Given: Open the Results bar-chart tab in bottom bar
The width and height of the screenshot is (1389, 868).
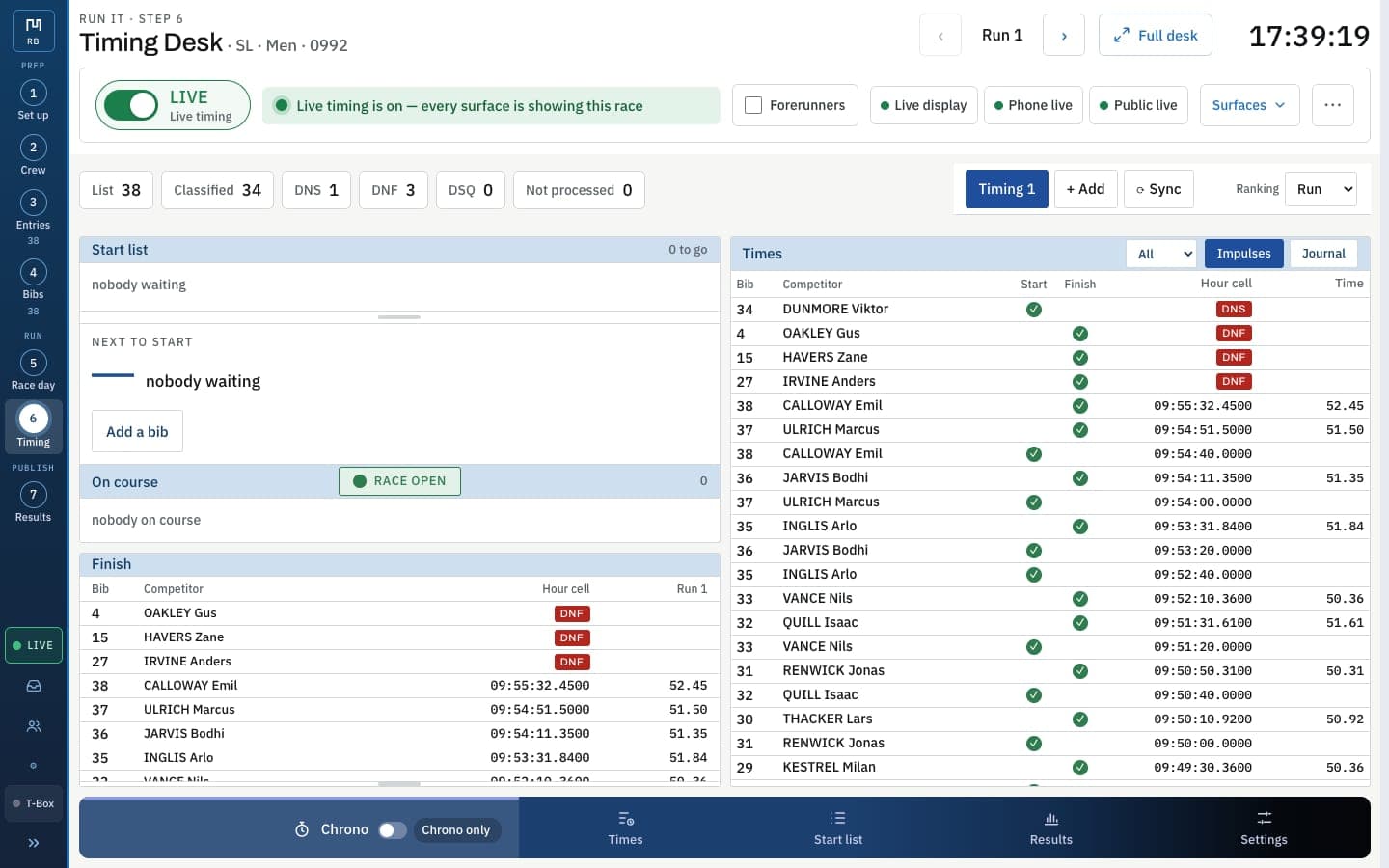Looking at the screenshot, I should tap(1050, 828).
